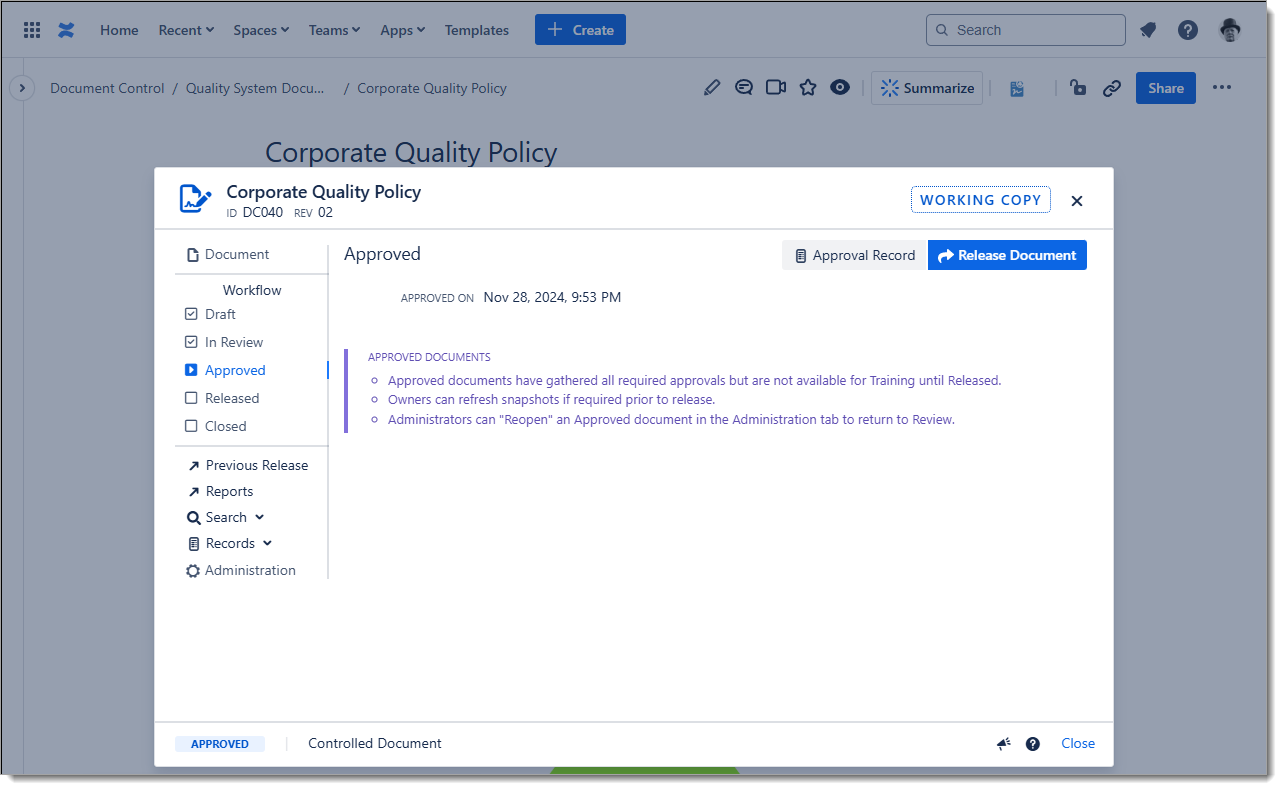Select the Released workflow checkbox
The width and height of the screenshot is (1282, 790).
[x=192, y=398]
